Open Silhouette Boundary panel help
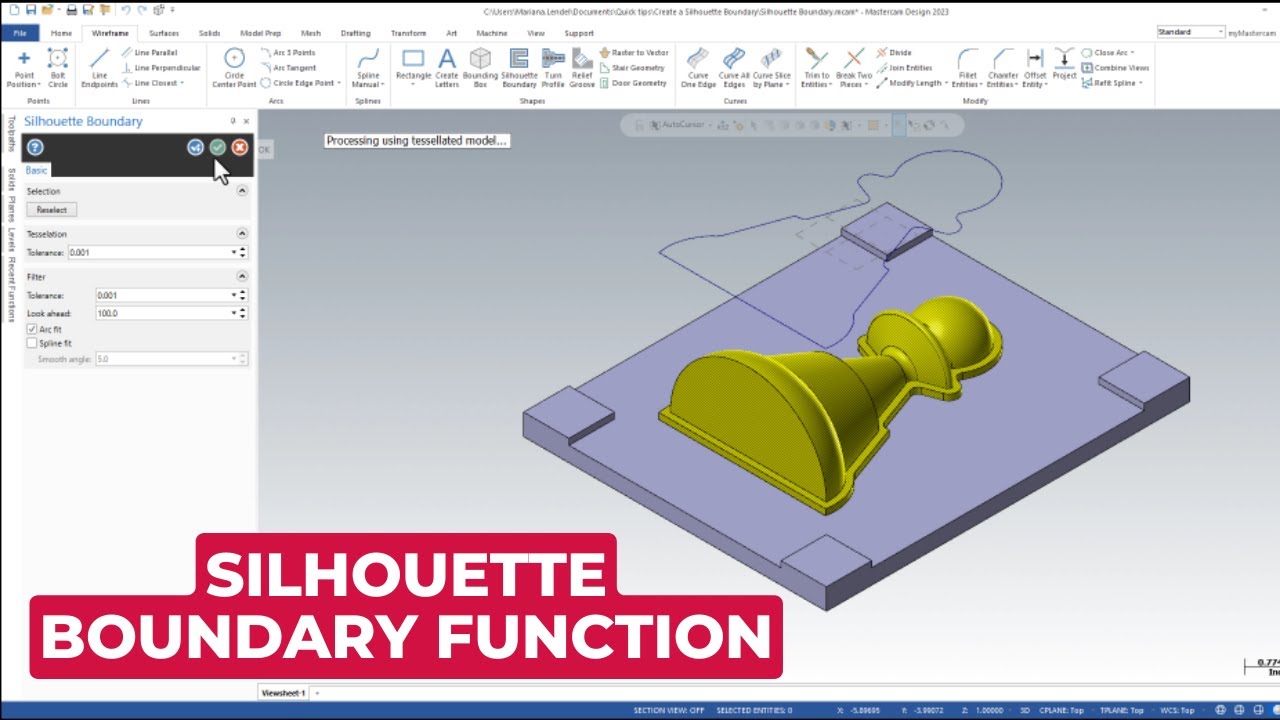This screenshot has height=720, width=1280. click(x=35, y=147)
